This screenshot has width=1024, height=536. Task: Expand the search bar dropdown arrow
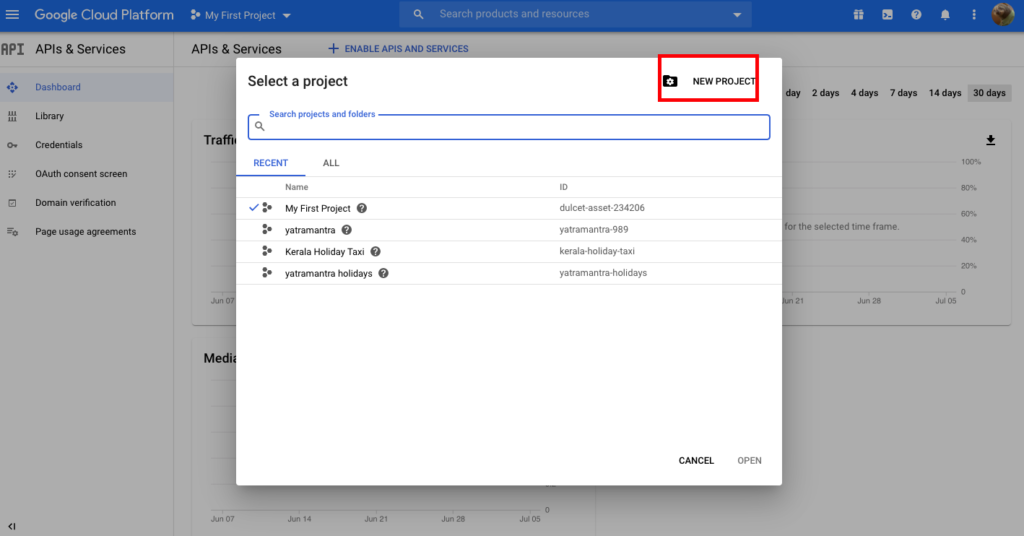click(x=737, y=14)
